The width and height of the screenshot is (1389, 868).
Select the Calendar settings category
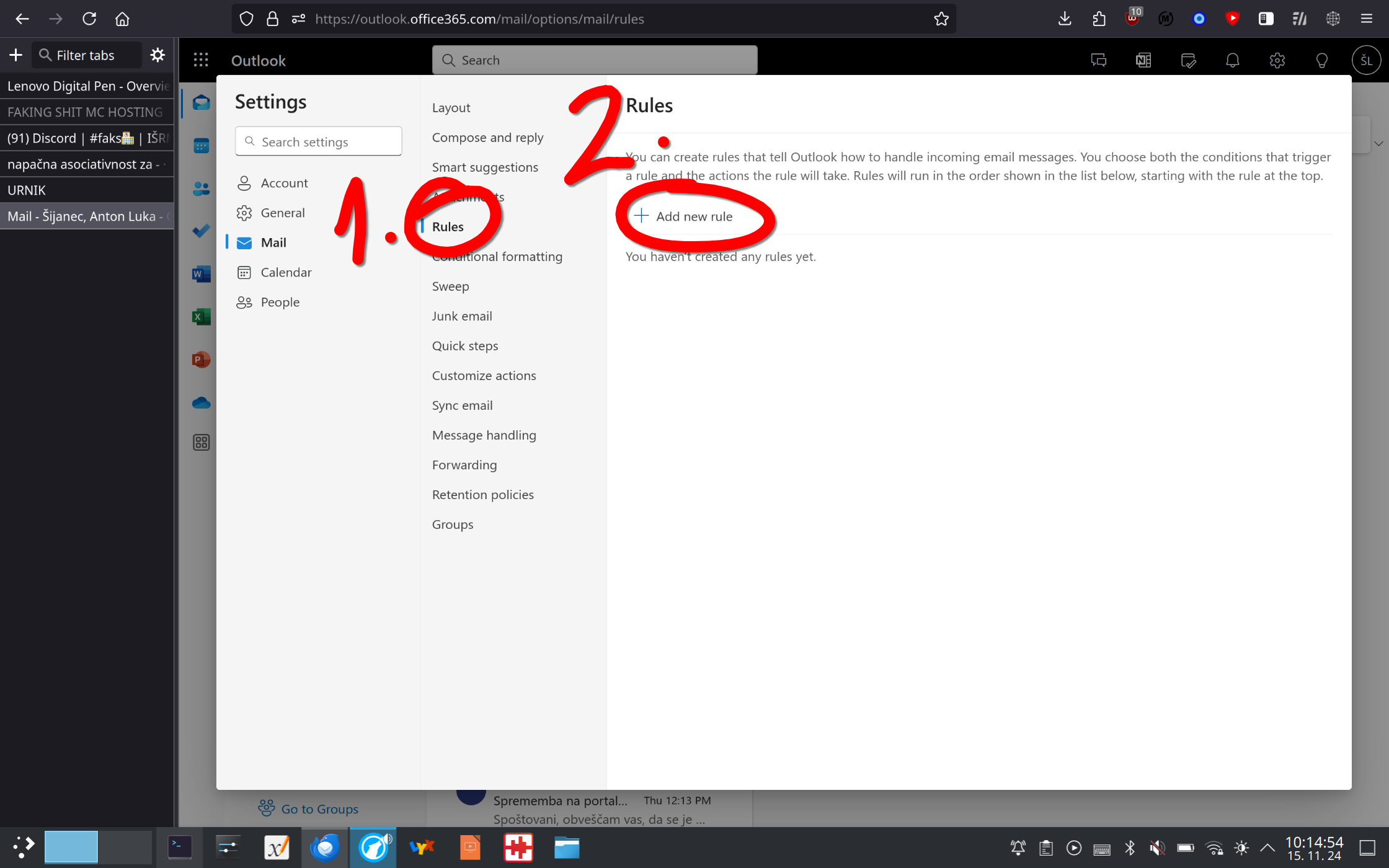pos(286,272)
